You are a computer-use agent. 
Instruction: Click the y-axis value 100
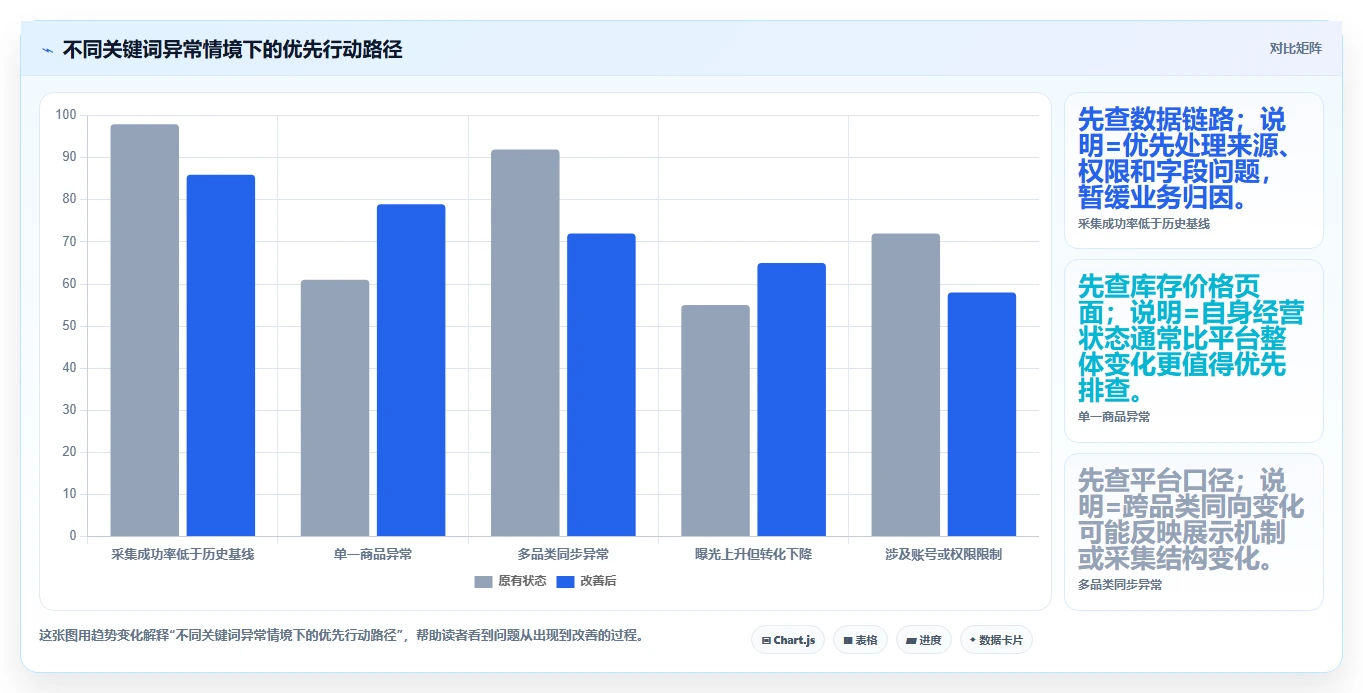[66, 115]
